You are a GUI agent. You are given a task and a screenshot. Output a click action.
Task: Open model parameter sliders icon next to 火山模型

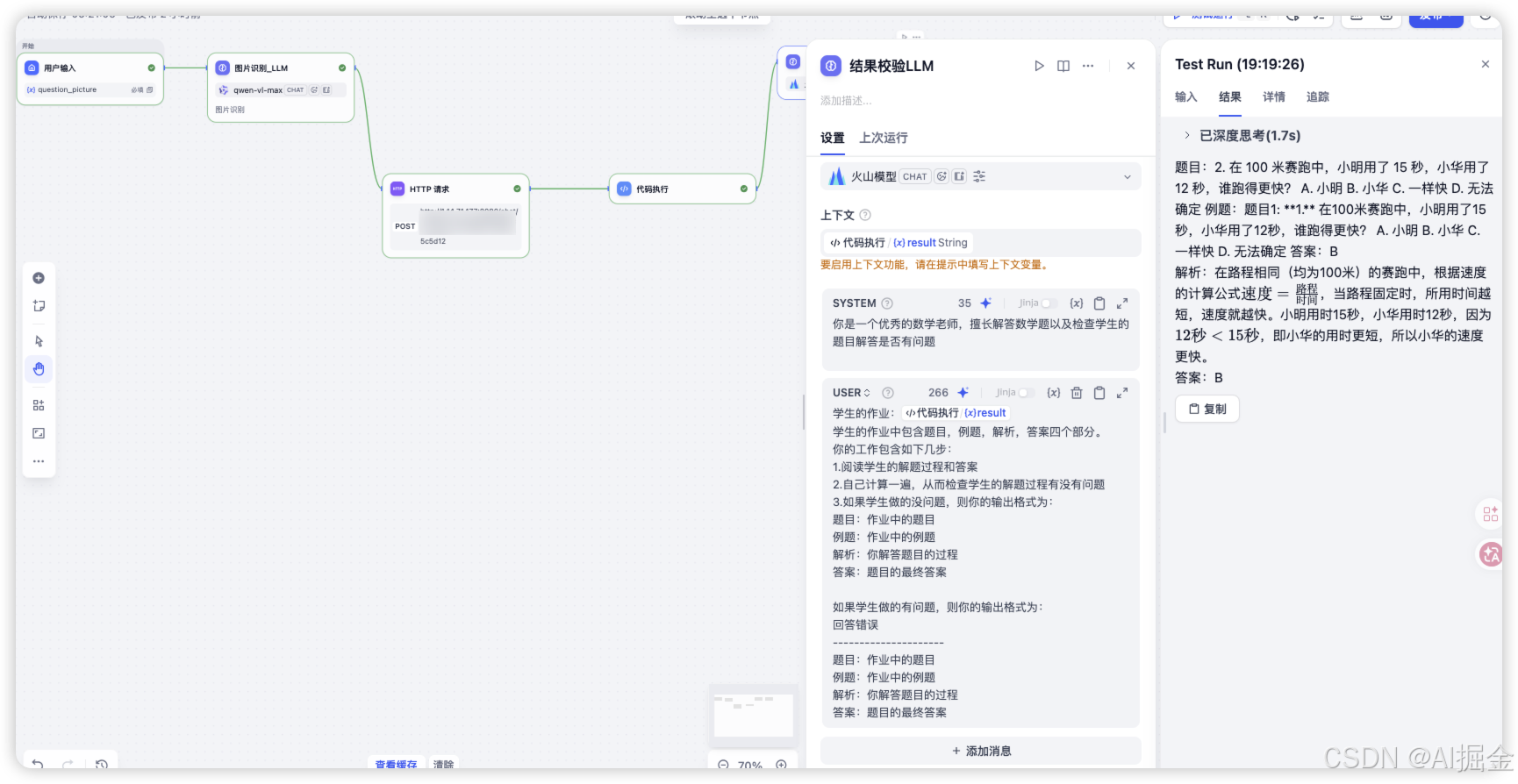pos(979,176)
